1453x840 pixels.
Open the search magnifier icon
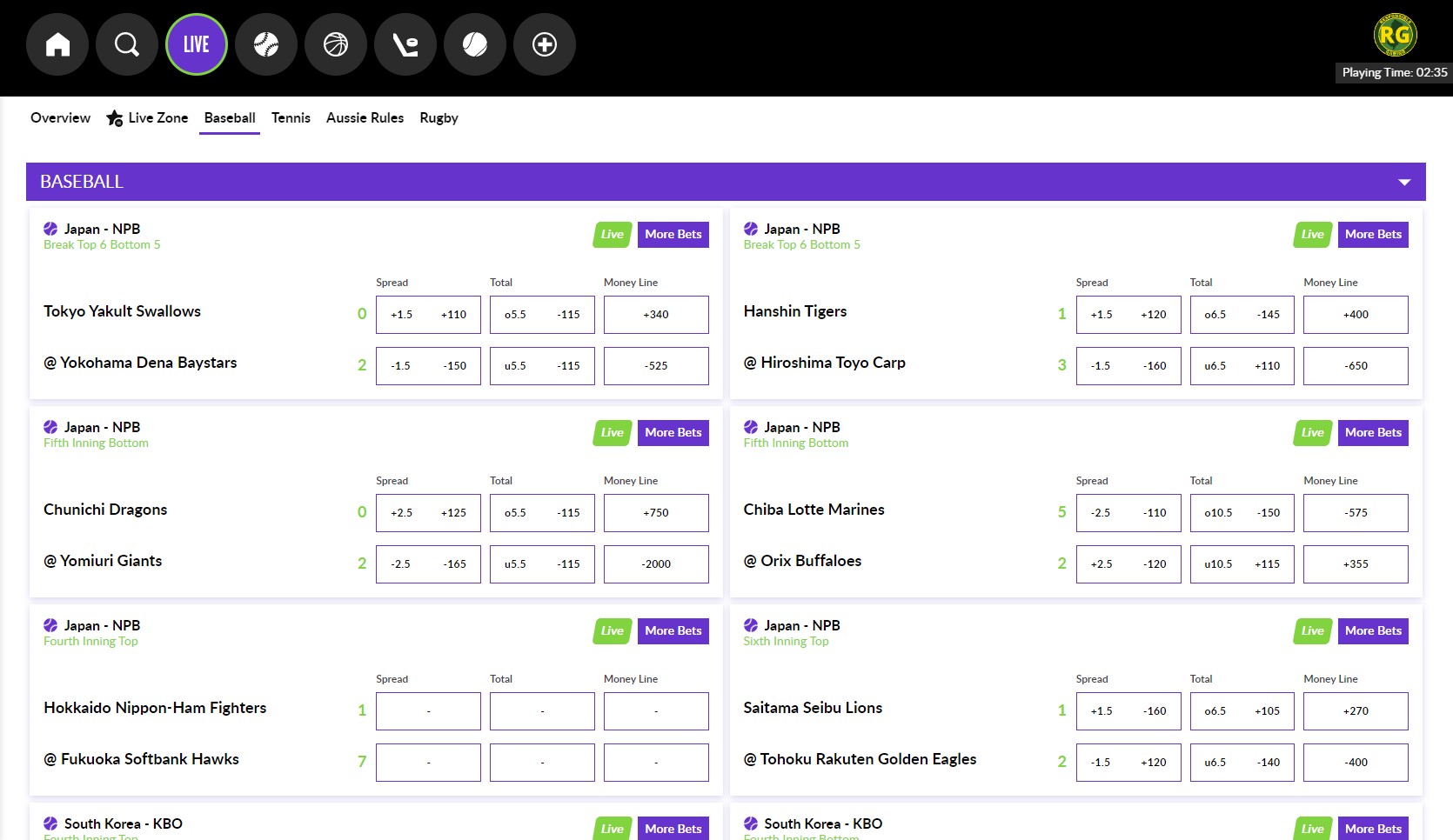tap(127, 44)
